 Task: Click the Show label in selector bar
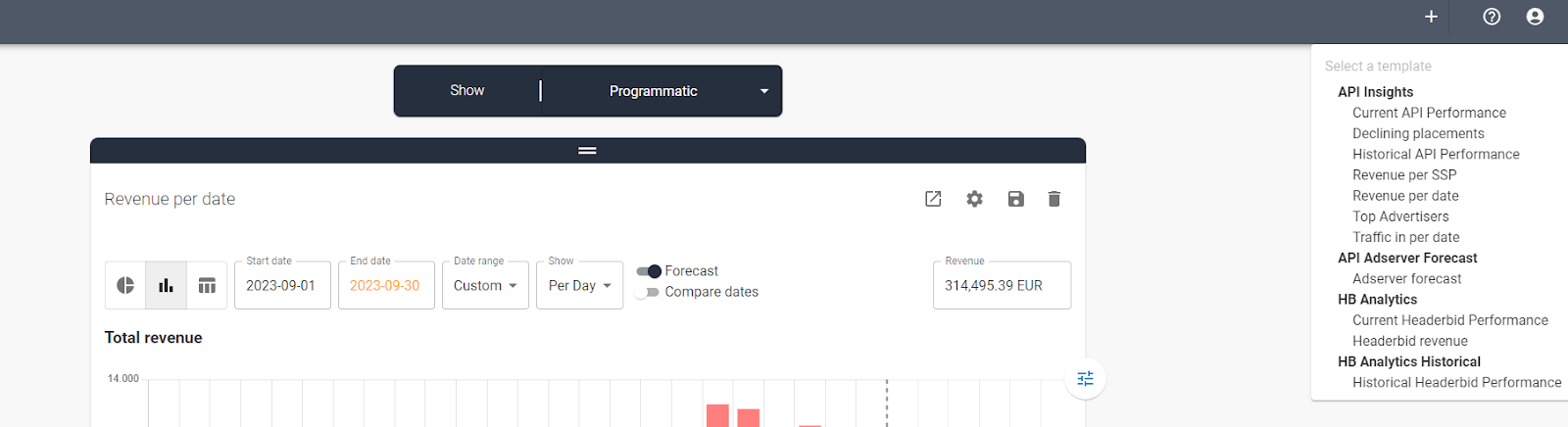pyautogui.click(x=467, y=90)
